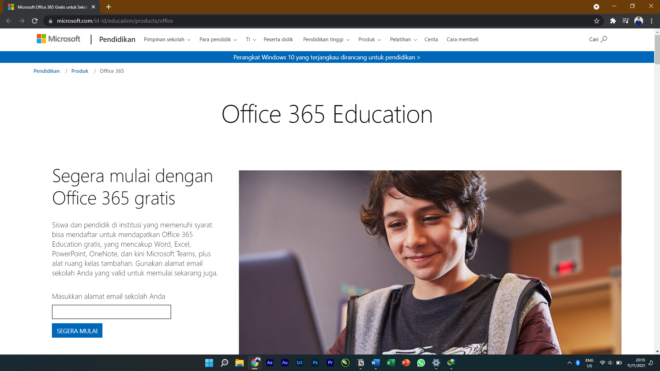The height and width of the screenshot is (371, 660).
Task: Open PowerPoint from taskbar
Action: [x=406, y=363]
